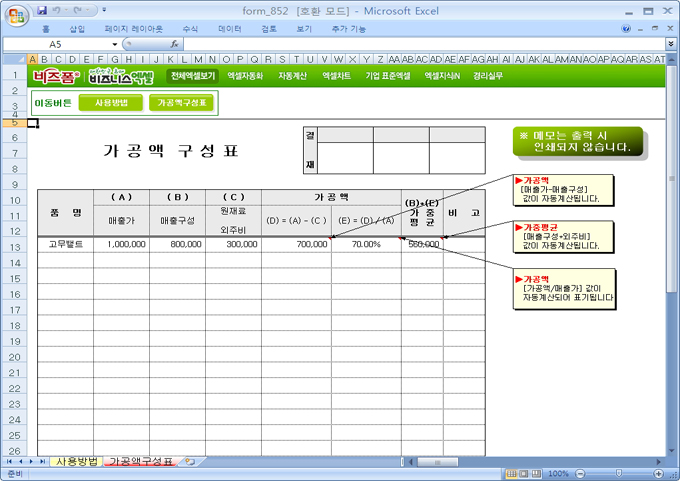This screenshot has width=680, height=481.
Task: Click the insert new worksheet icon
Action: click(189, 461)
